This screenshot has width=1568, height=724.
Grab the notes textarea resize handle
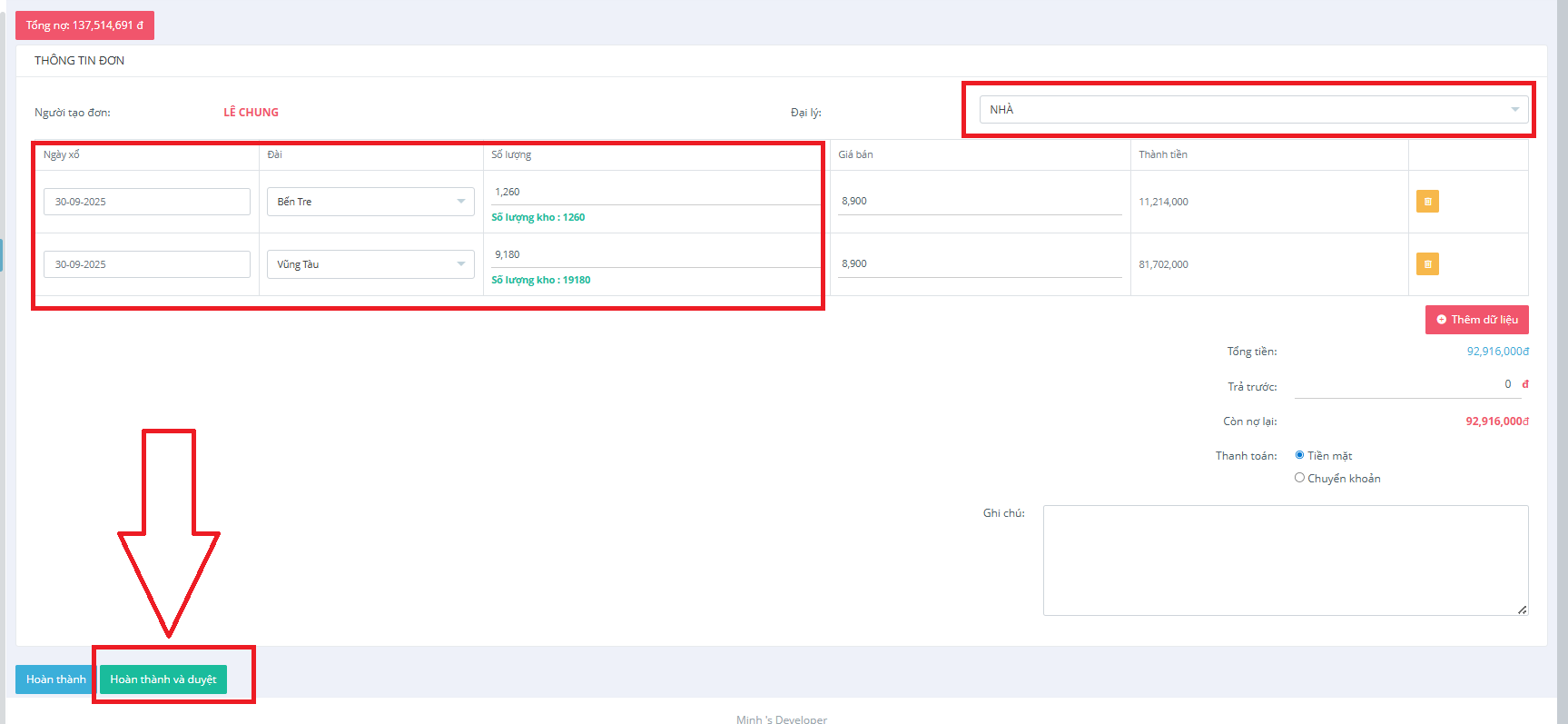1522,610
